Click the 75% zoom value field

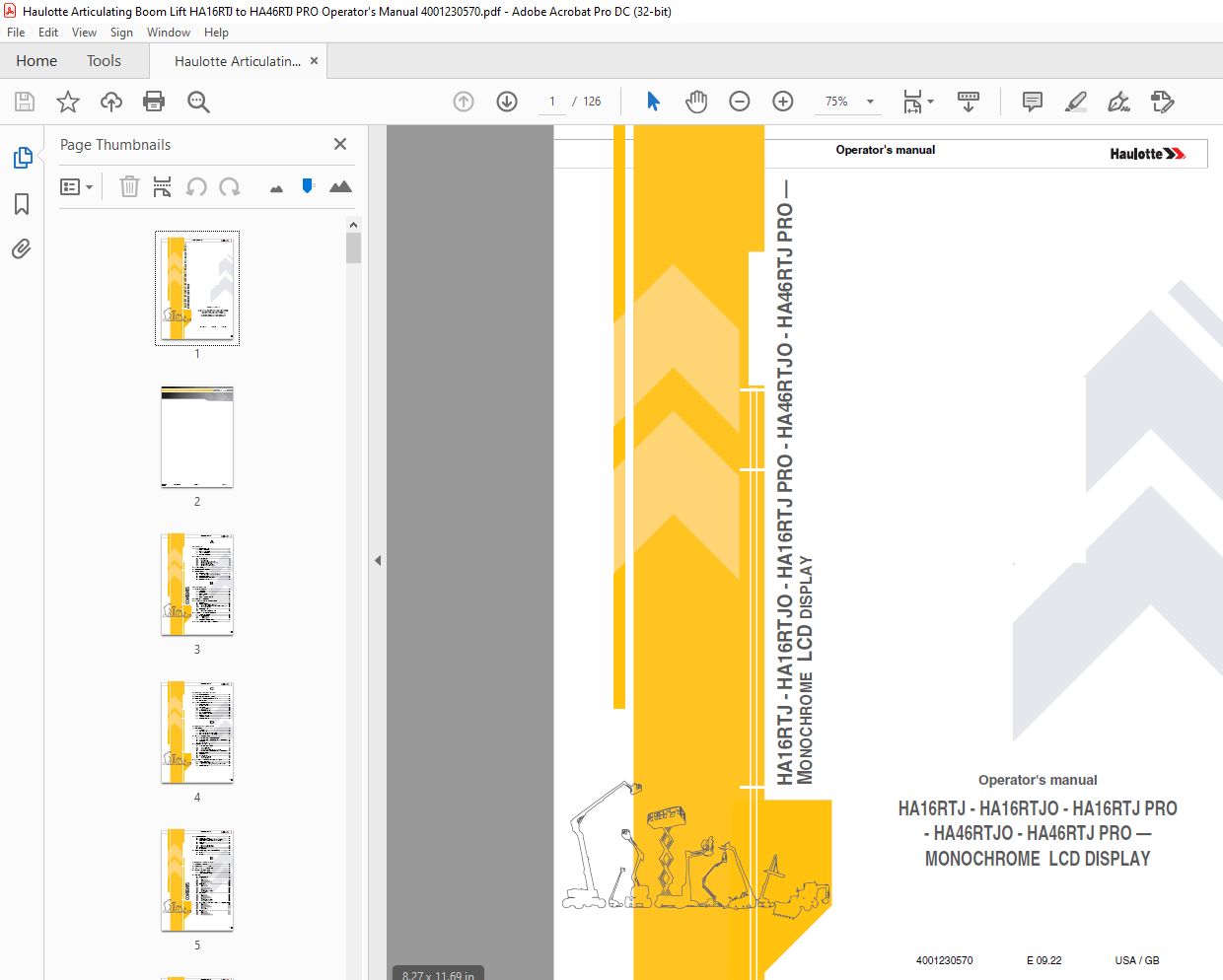coord(836,102)
